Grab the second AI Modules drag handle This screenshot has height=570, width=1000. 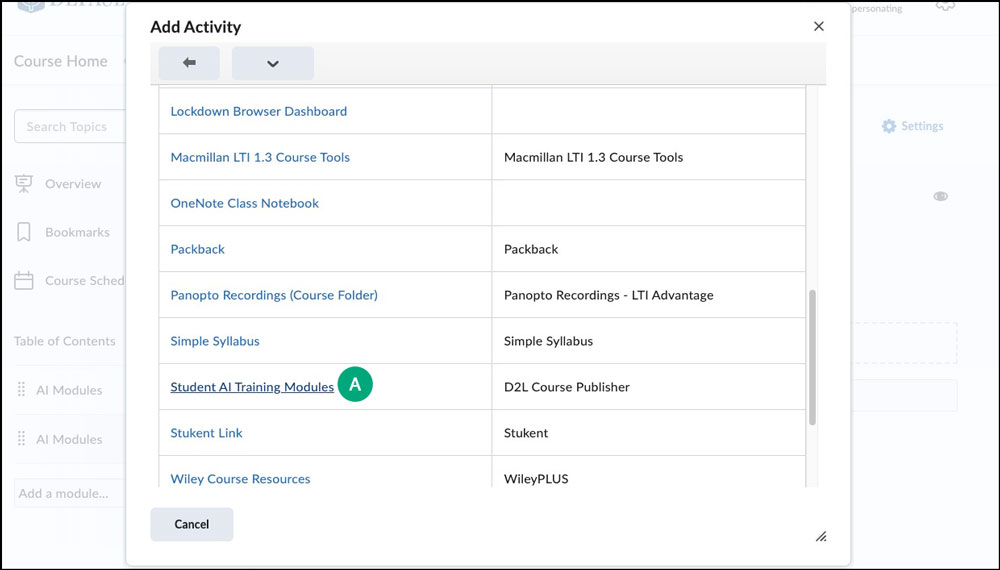(x=22, y=439)
